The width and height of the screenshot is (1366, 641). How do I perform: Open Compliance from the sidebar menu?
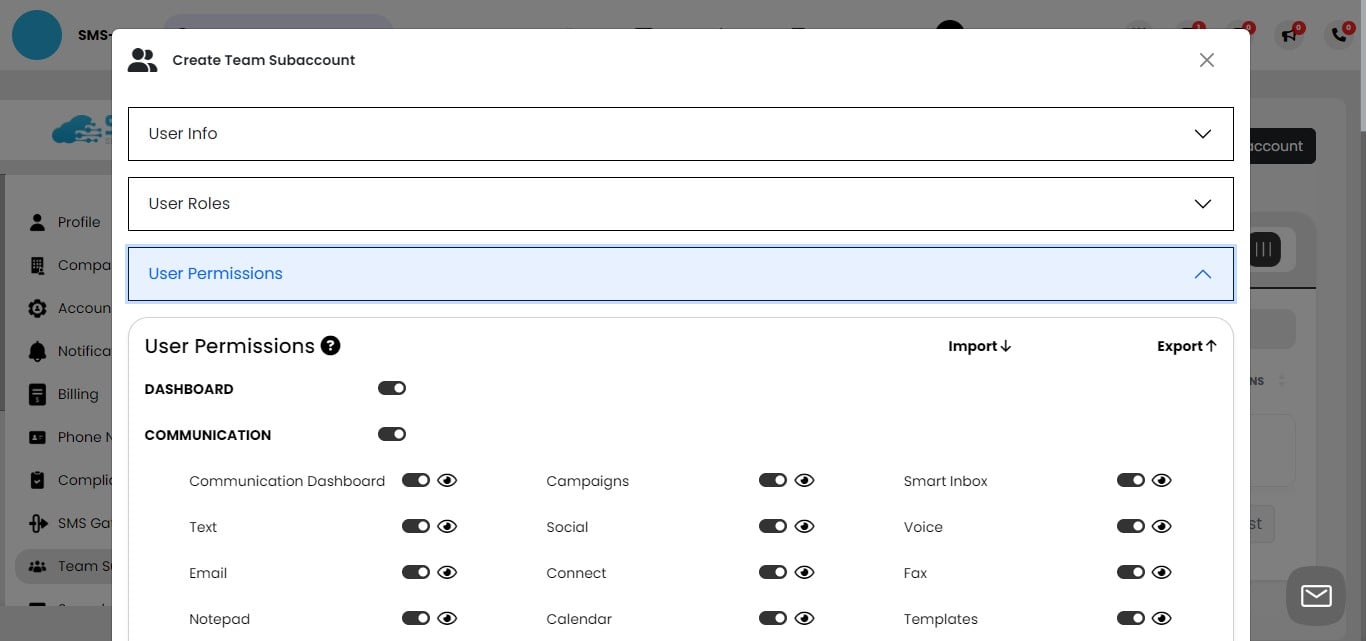(x=37, y=480)
